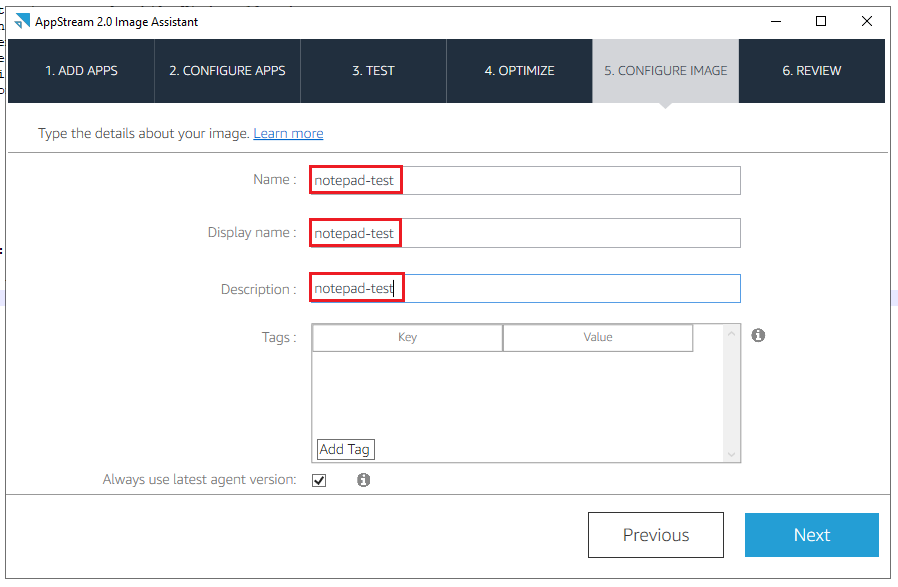The image size is (898, 587).
Task: Minimize the Image Assistant window
Action: pos(776,22)
